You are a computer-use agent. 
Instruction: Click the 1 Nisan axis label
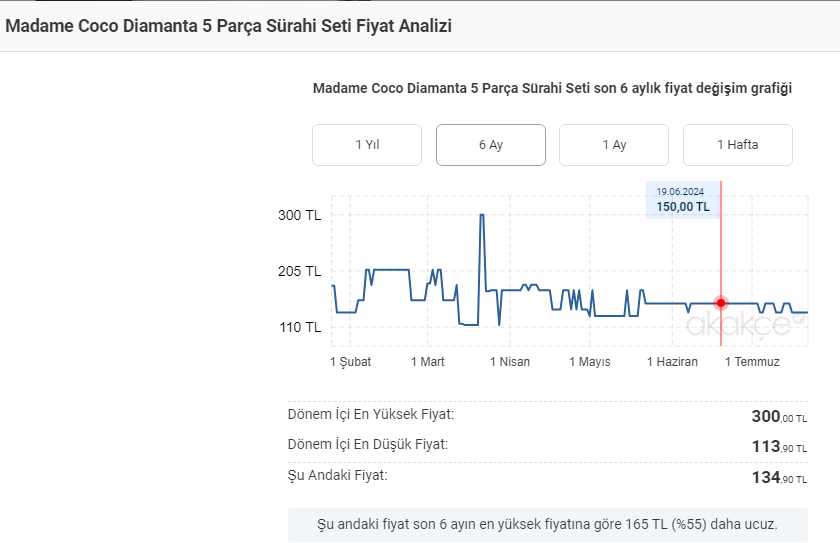point(510,362)
